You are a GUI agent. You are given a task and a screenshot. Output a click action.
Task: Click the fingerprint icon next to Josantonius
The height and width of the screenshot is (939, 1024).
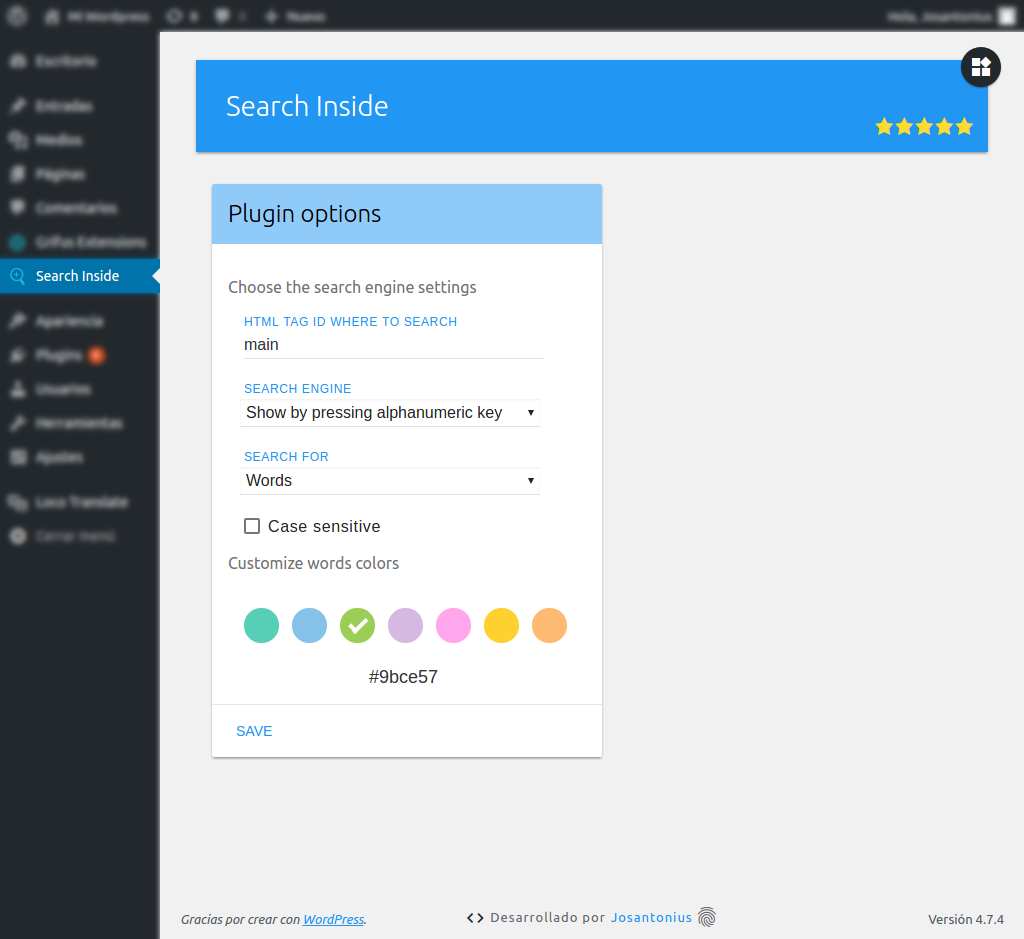point(707,917)
